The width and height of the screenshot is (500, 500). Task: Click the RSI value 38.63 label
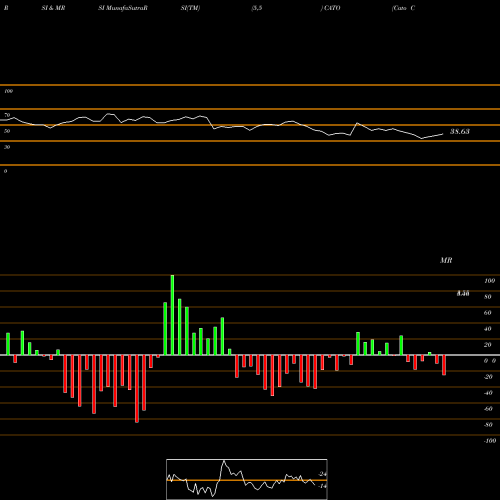pos(460,131)
